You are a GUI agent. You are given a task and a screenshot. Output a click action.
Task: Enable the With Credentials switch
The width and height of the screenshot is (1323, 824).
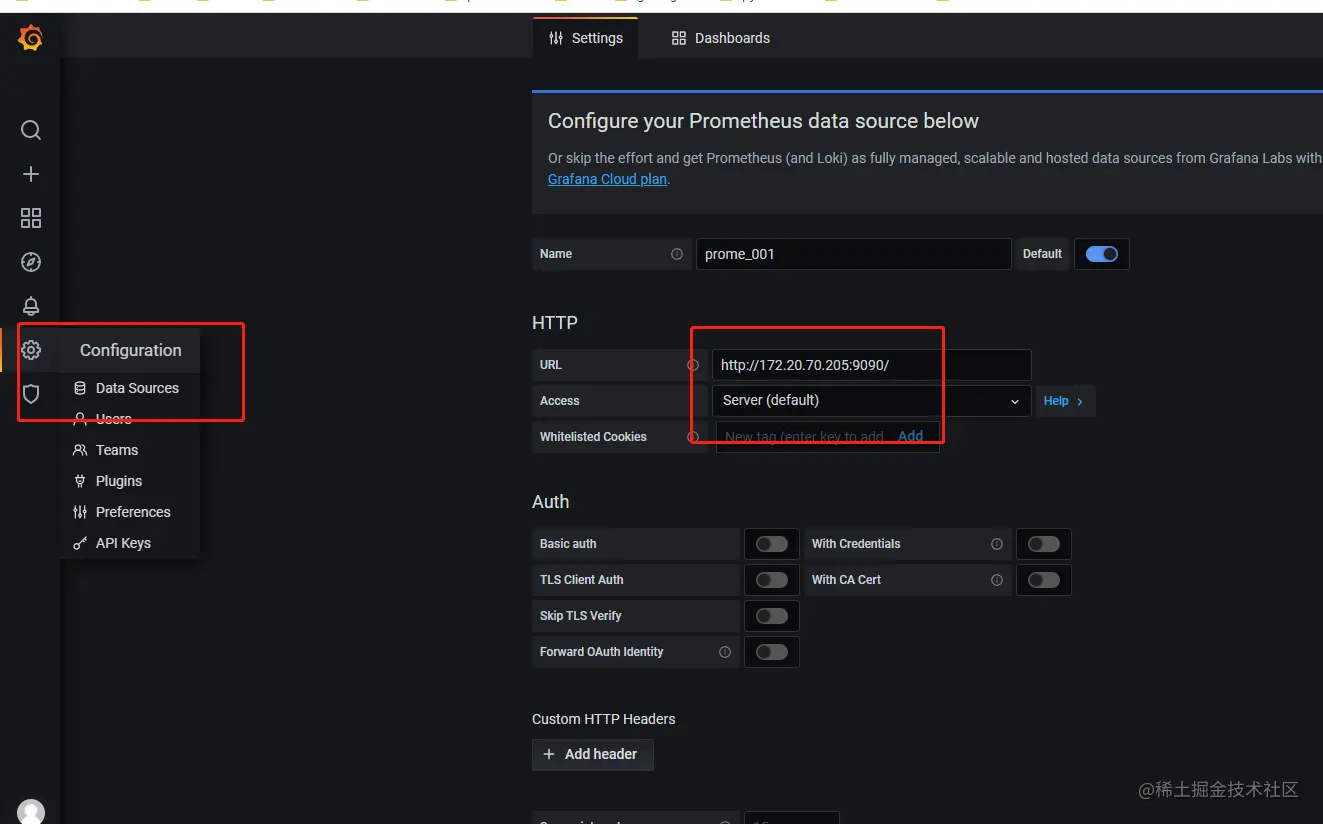click(1044, 544)
